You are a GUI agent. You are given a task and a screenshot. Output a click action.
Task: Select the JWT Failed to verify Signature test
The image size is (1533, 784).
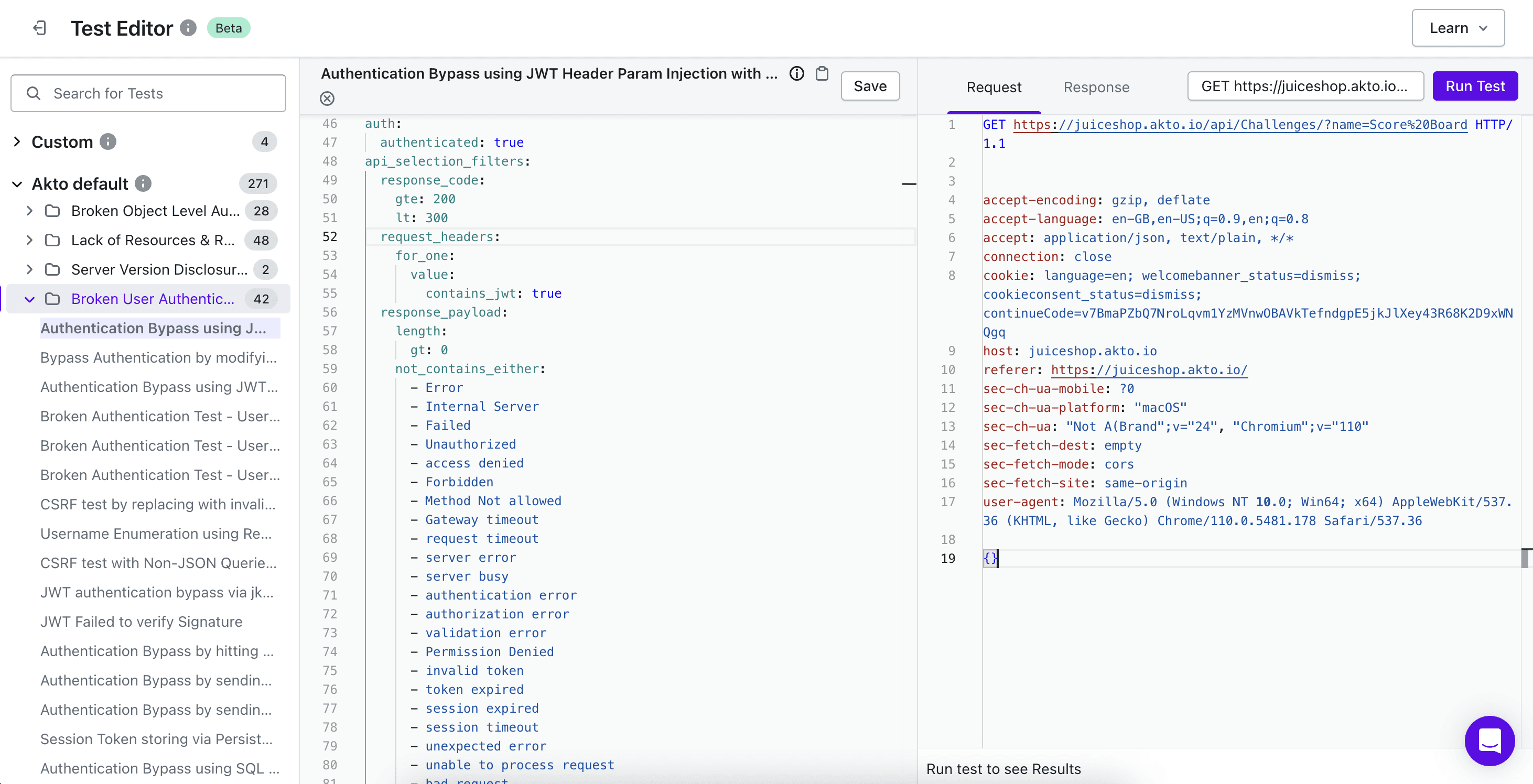click(141, 622)
